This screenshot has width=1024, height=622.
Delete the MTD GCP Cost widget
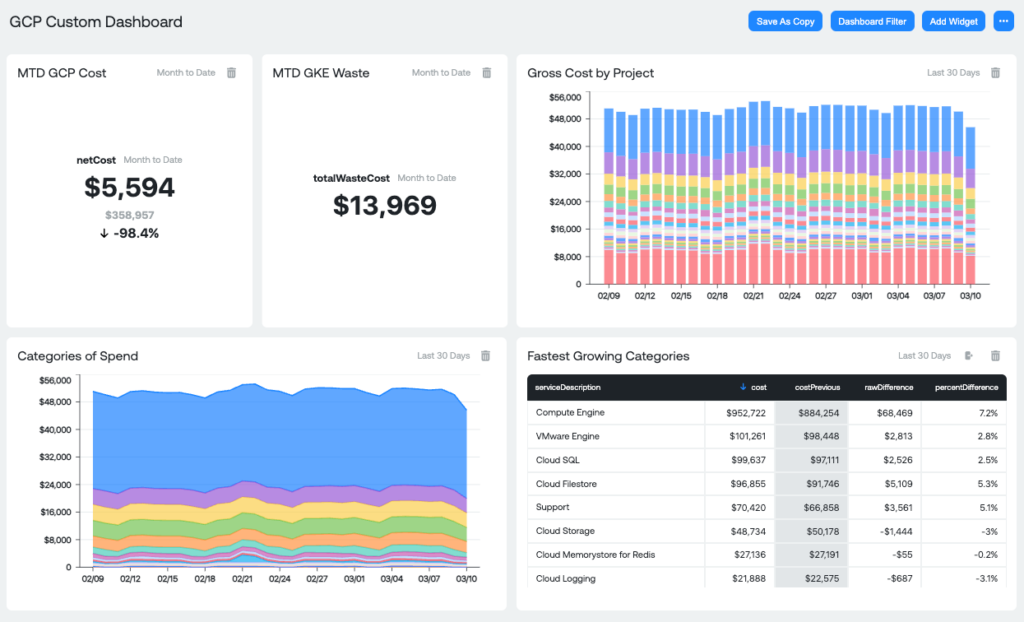[233, 72]
